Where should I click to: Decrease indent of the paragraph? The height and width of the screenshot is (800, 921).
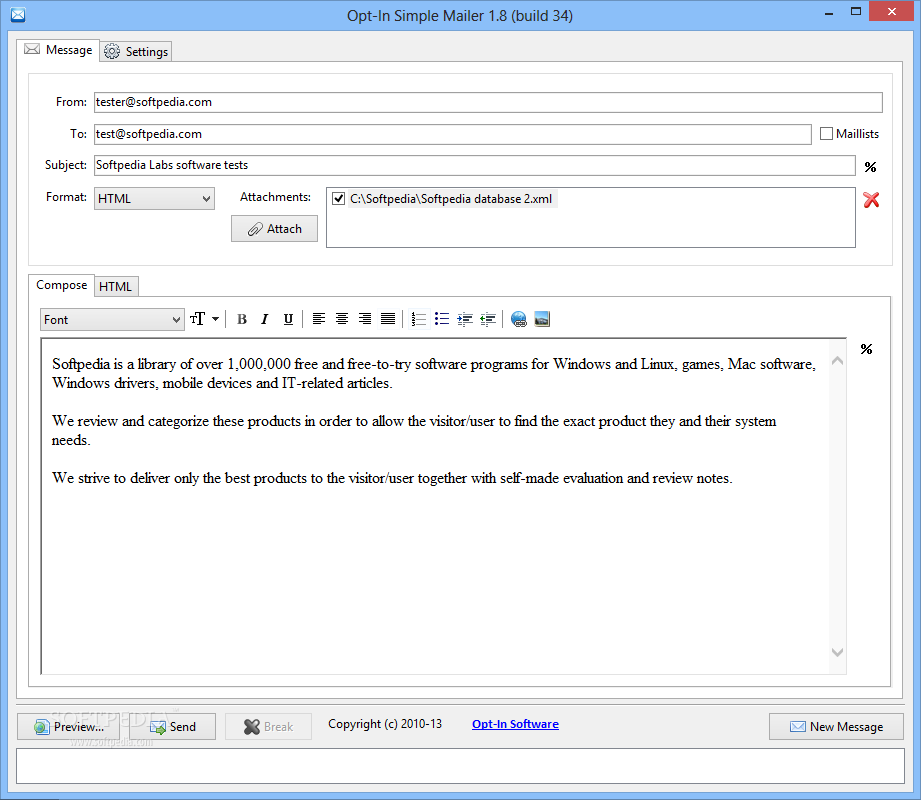[x=488, y=319]
